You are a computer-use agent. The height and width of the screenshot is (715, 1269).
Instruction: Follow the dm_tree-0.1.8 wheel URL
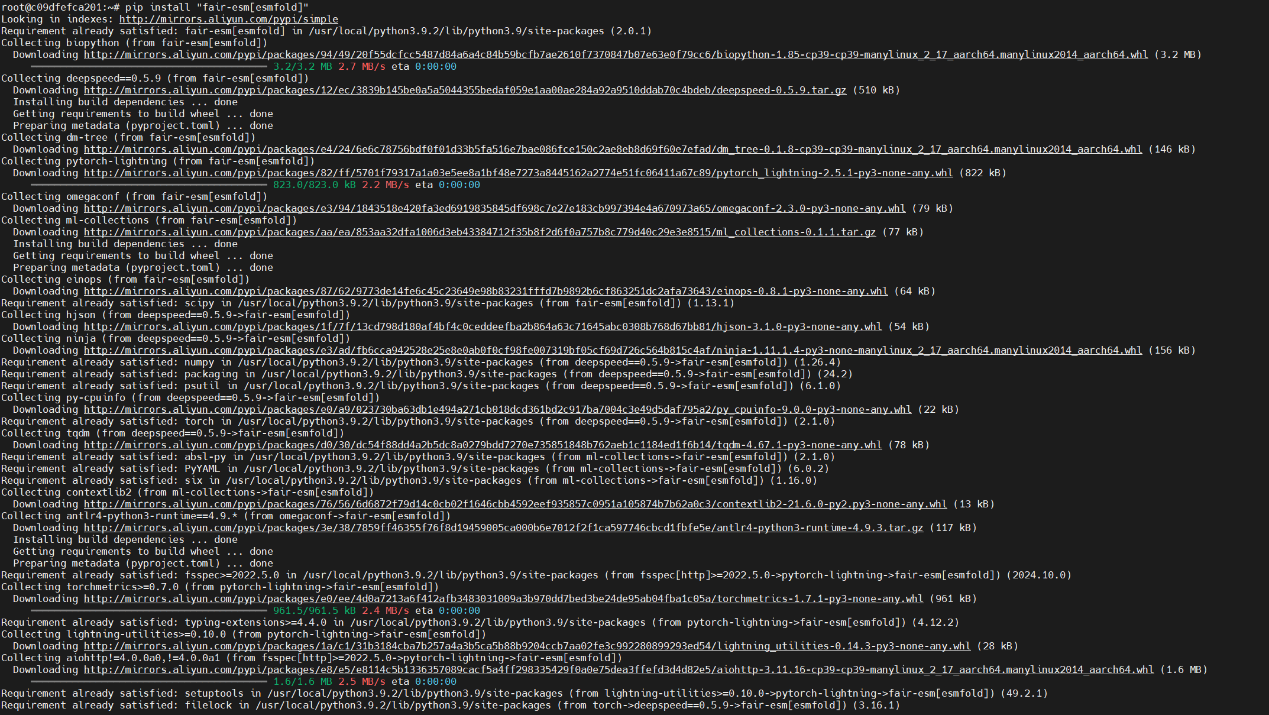pos(613,149)
